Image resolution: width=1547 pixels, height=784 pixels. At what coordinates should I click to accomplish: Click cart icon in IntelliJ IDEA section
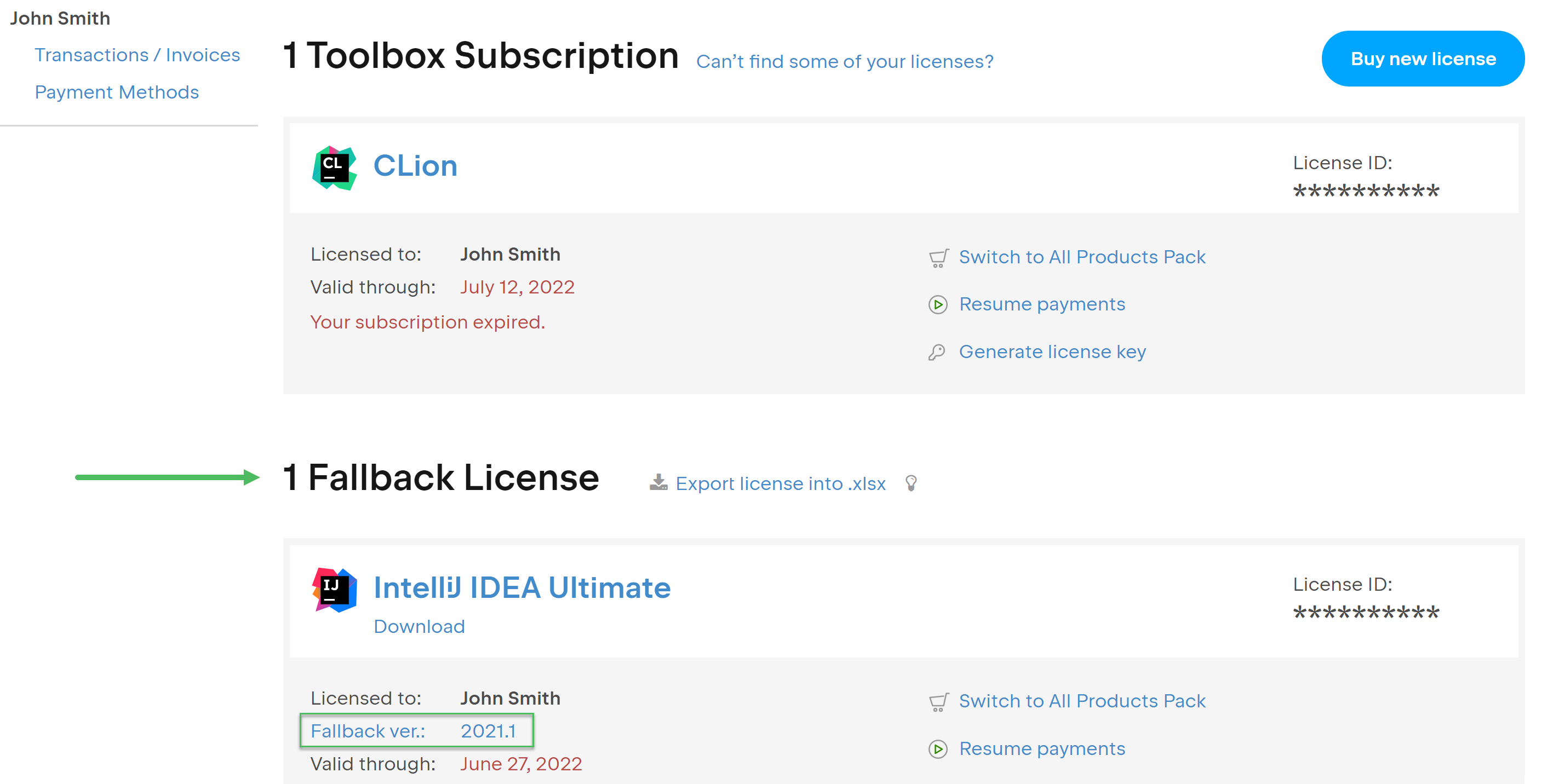(x=938, y=702)
